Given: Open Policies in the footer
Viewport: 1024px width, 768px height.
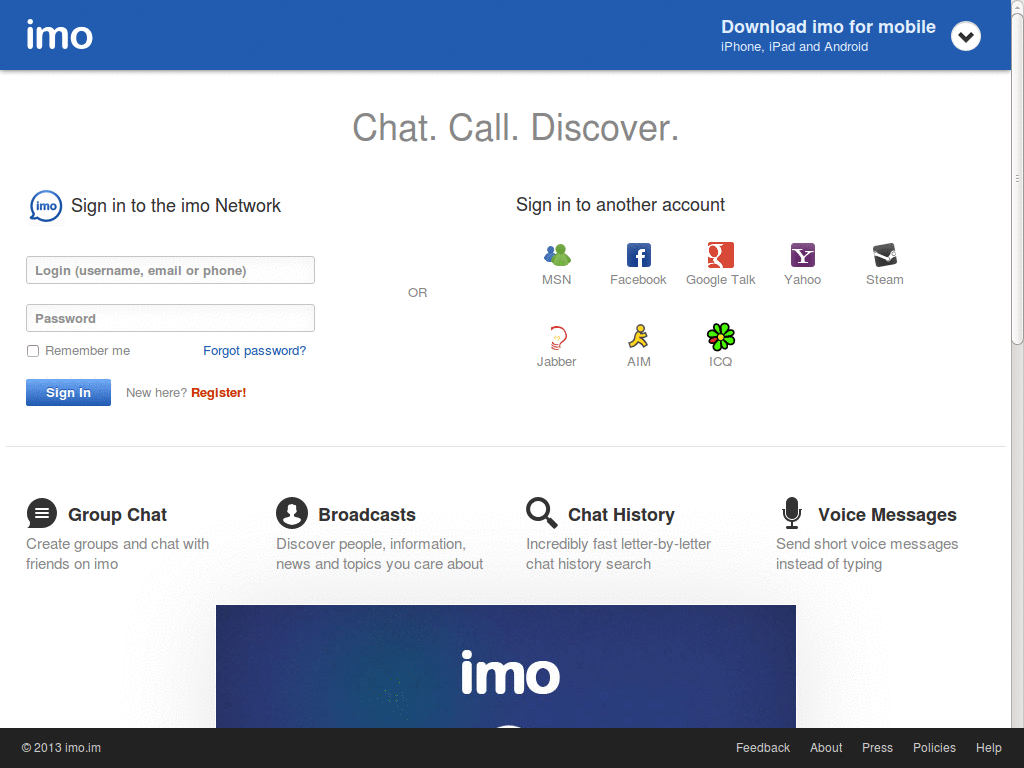Looking at the screenshot, I should tap(935, 748).
